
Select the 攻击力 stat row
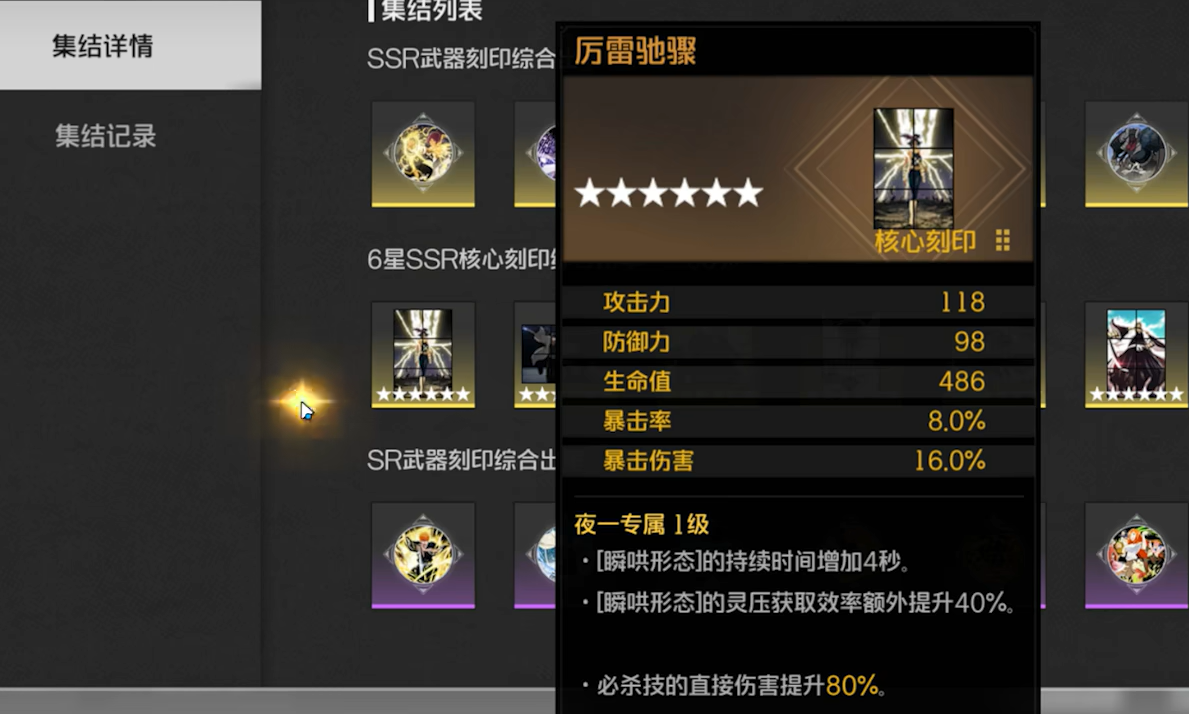pyautogui.click(x=798, y=302)
